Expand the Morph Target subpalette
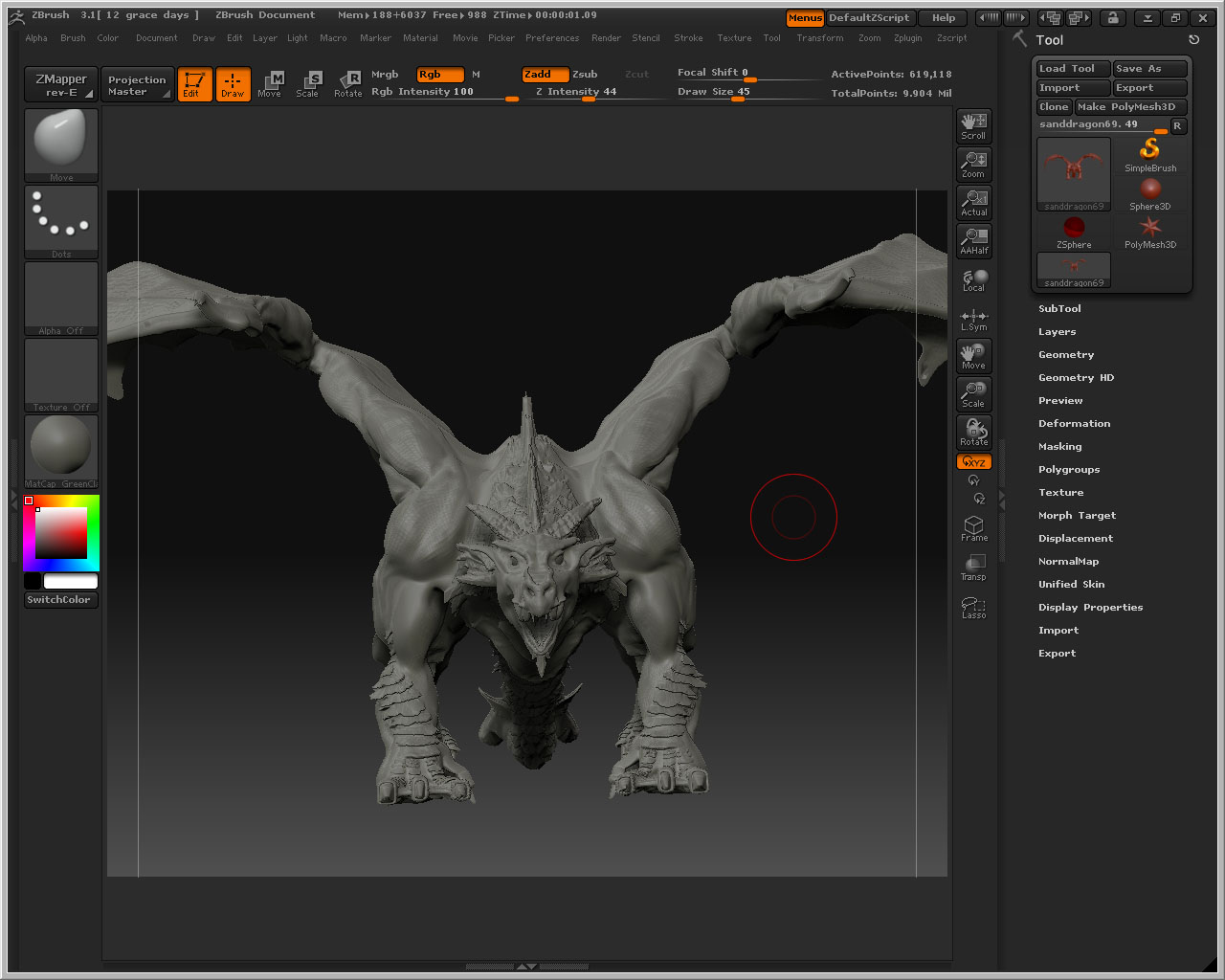The width and height of the screenshot is (1225, 980). [x=1077, y=516]
